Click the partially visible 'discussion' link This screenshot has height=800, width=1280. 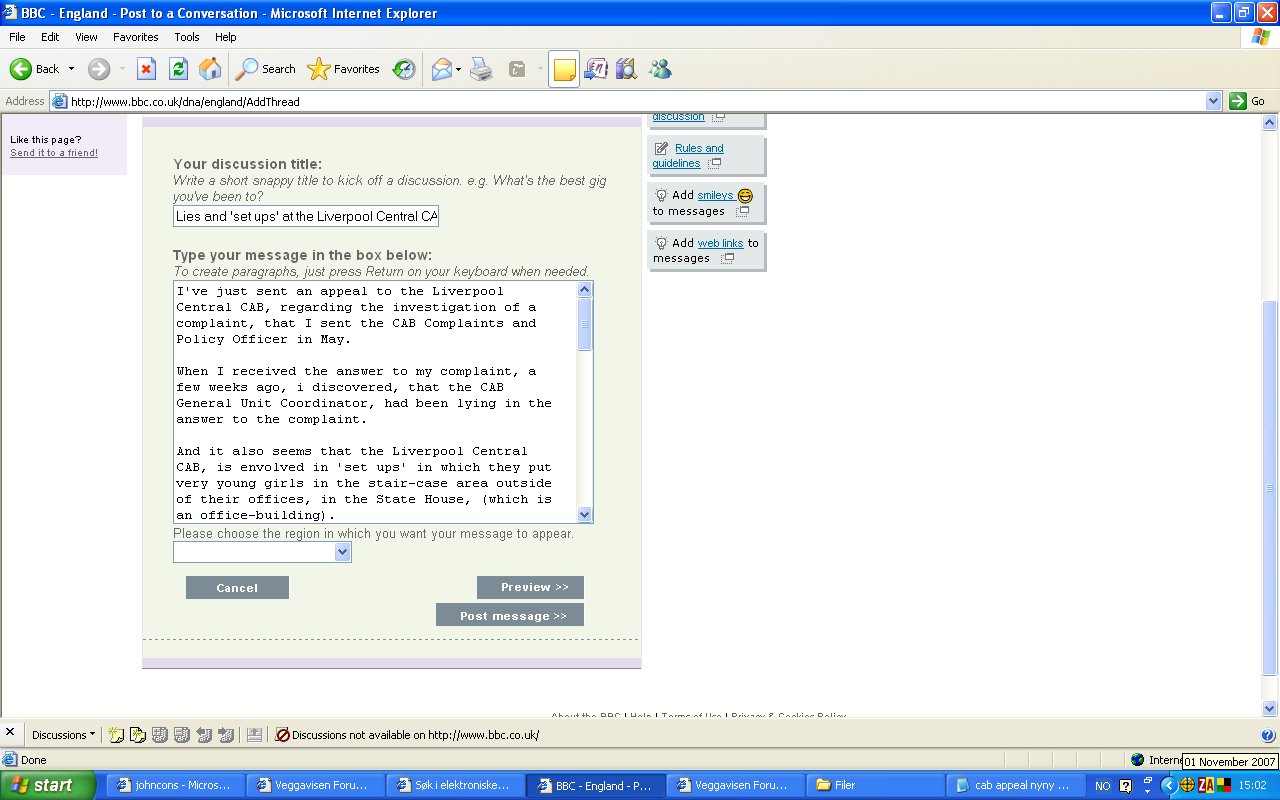point(678,117)
